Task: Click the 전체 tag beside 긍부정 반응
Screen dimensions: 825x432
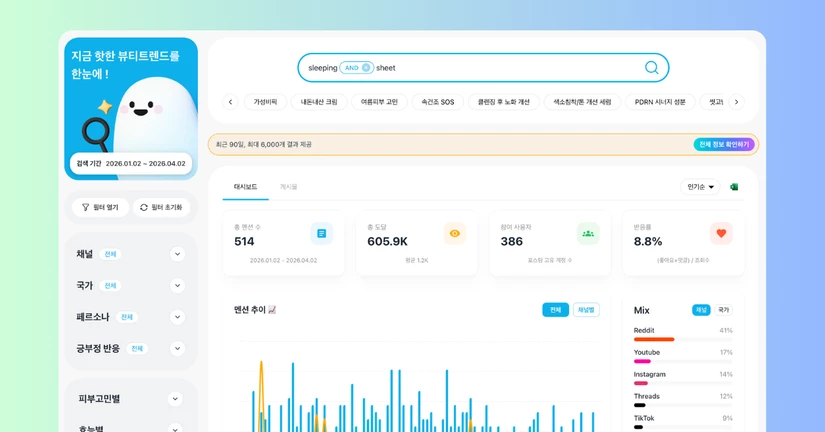Action: (x=137, y=348)
